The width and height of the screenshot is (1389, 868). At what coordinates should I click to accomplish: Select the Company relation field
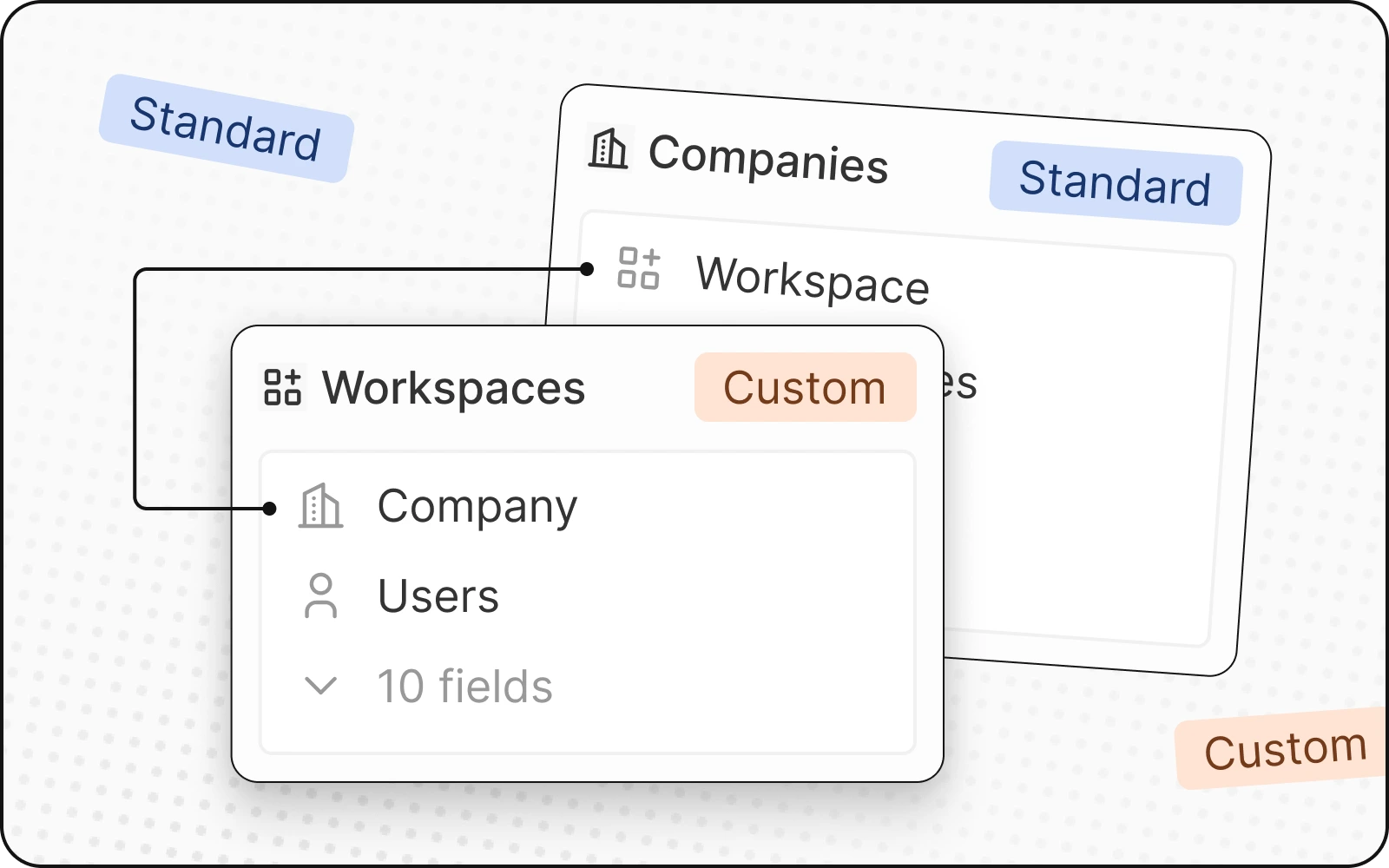(477, 506)
